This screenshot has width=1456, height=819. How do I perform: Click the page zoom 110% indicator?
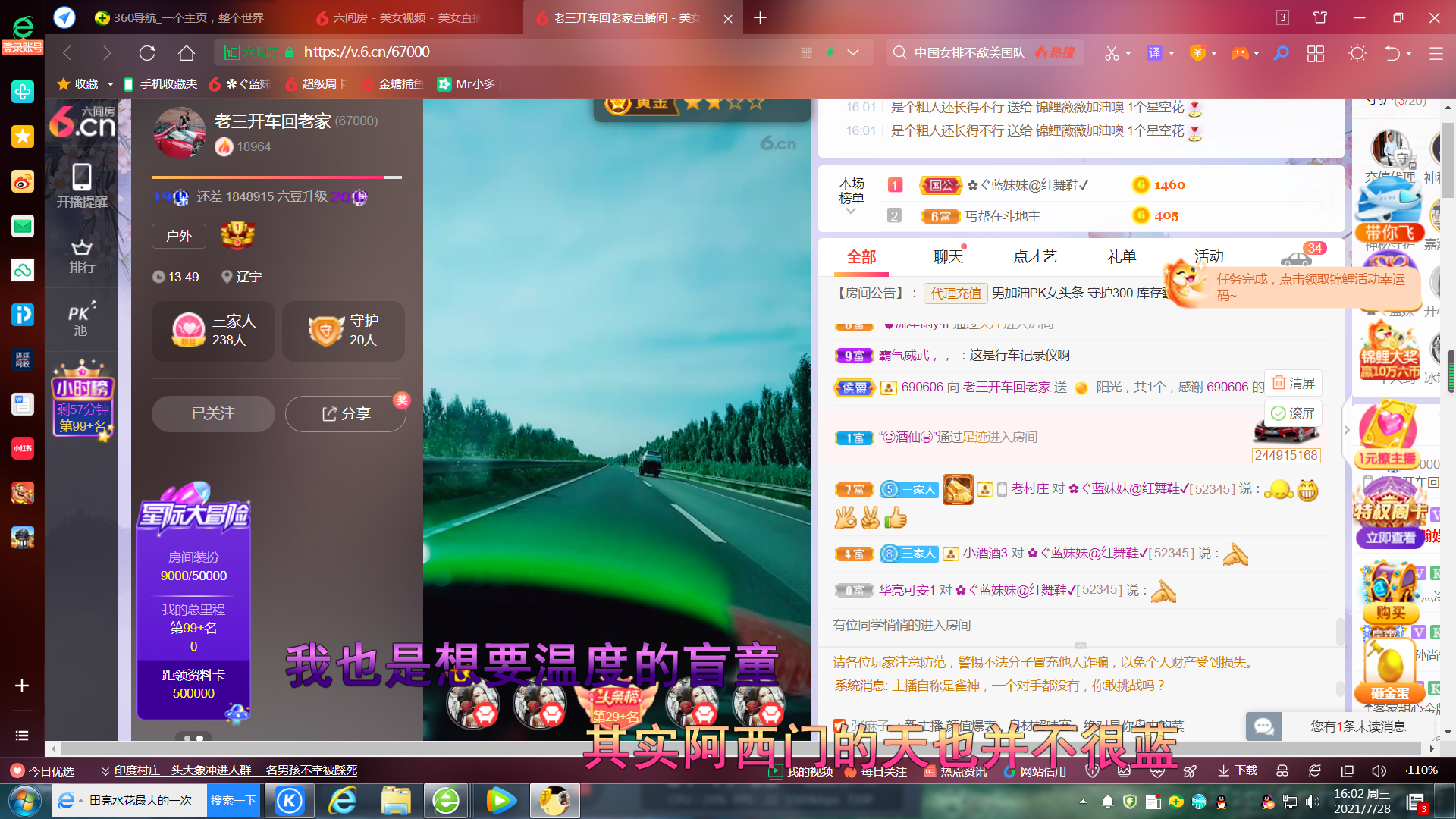pos(1422,770)
